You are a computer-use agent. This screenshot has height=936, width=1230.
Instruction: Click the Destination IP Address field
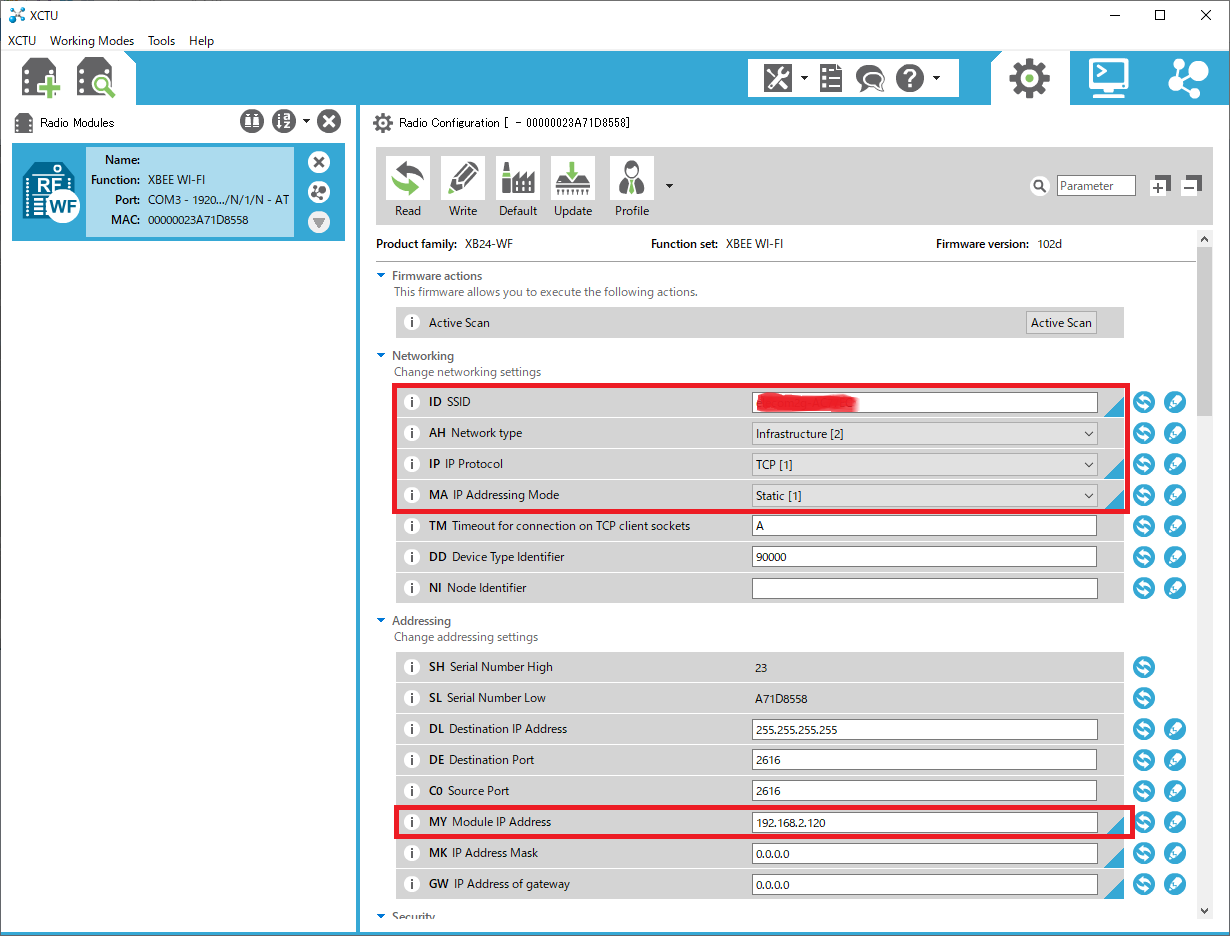[924, 729]
